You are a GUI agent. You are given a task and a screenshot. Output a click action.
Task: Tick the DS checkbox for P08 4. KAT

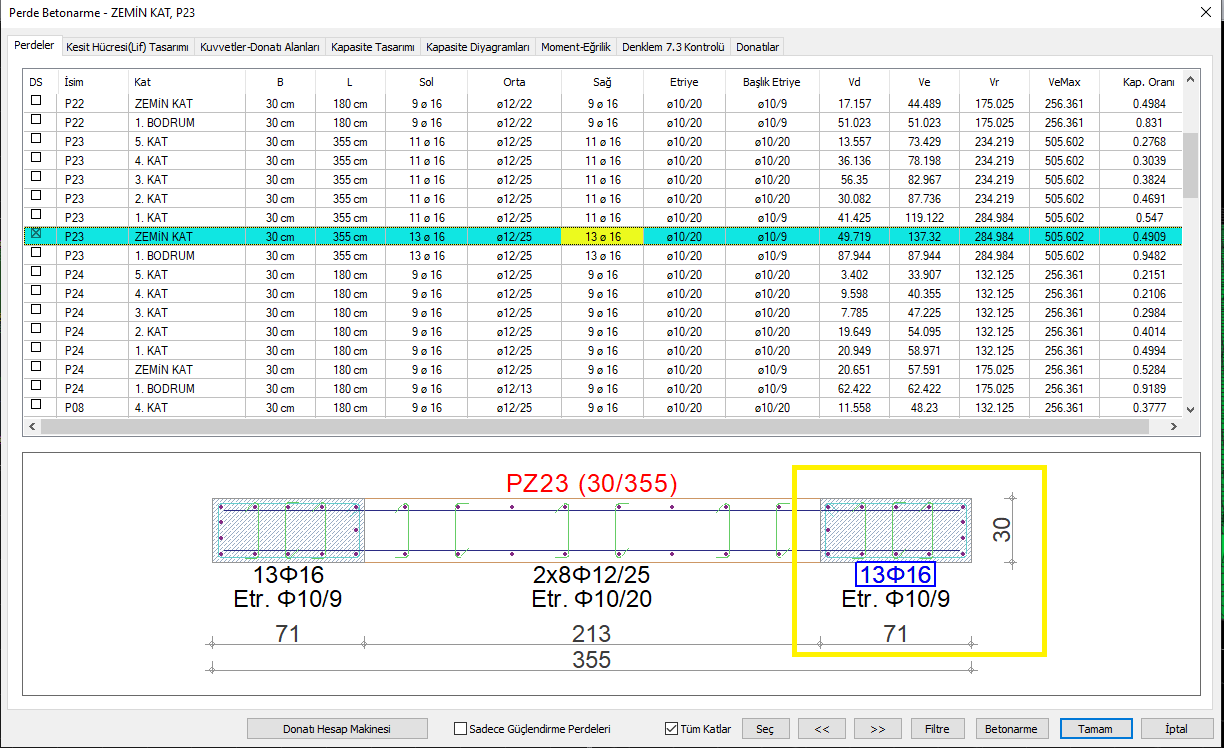[37, 404]
